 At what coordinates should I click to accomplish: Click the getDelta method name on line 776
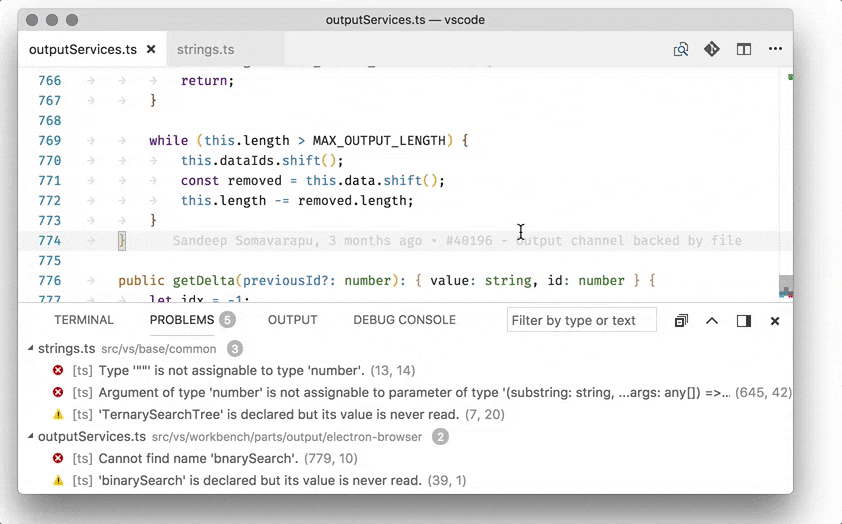click(x=204, y=281)
